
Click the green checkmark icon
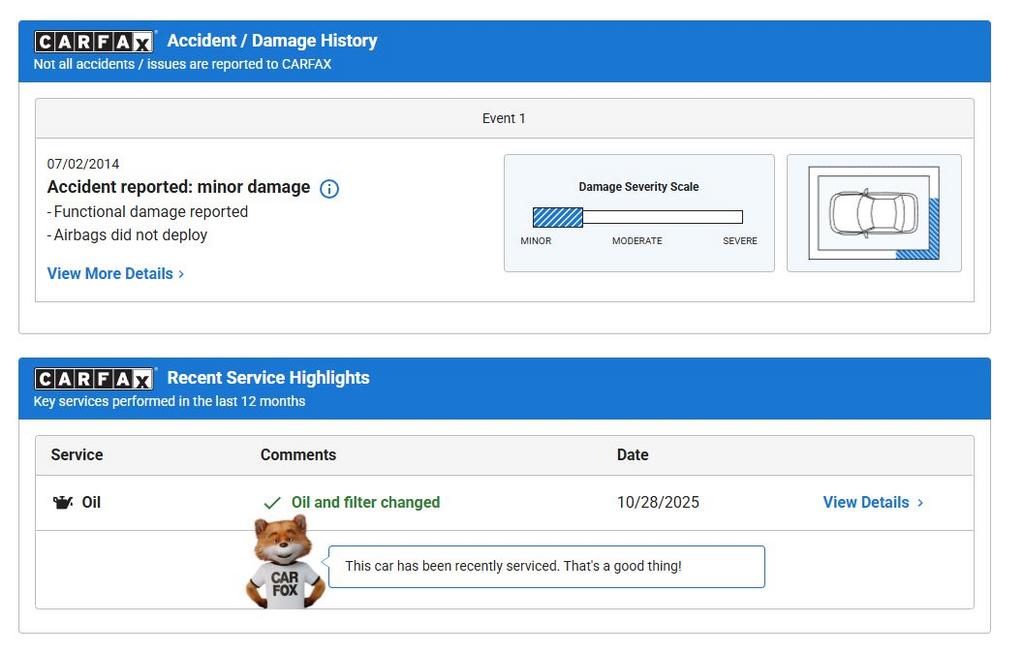[272, 503]
